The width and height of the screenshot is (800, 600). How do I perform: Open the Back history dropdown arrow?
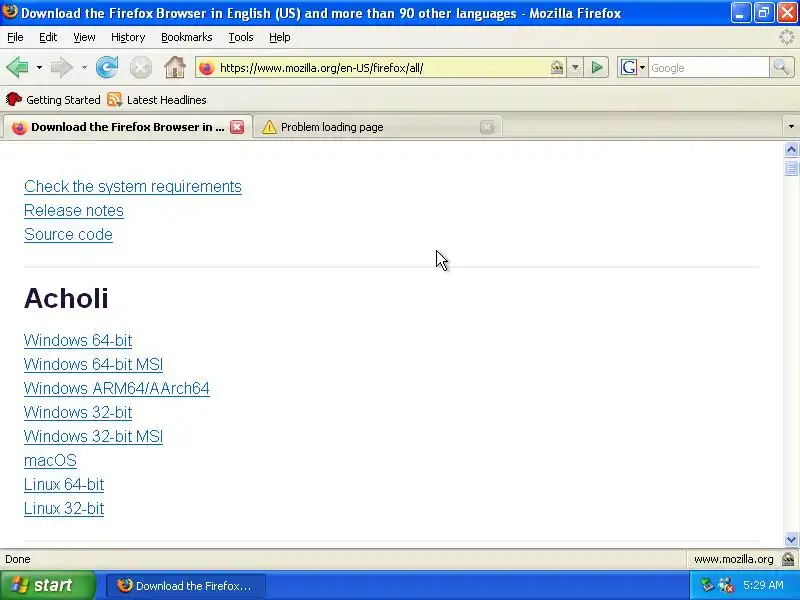(x=39, y=67)
